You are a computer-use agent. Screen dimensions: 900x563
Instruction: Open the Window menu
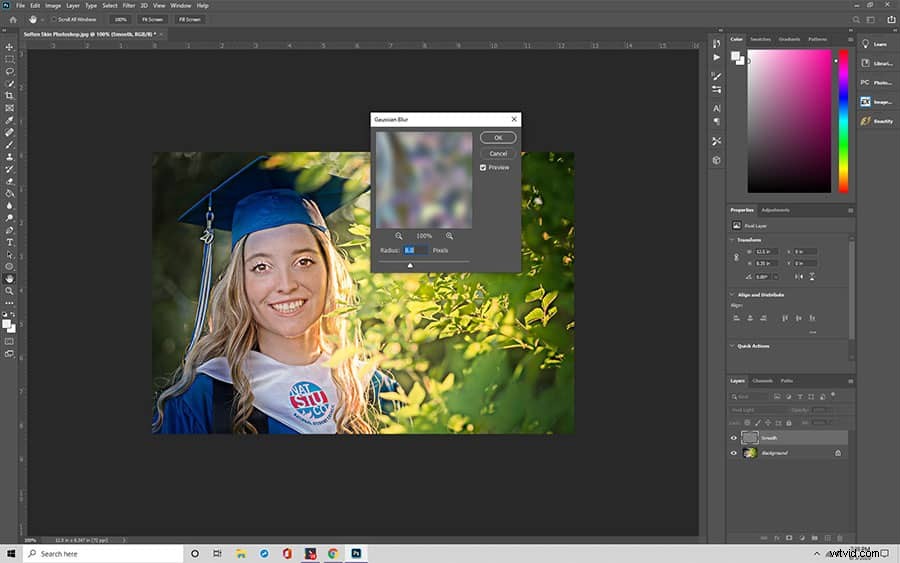click(180, 5)
